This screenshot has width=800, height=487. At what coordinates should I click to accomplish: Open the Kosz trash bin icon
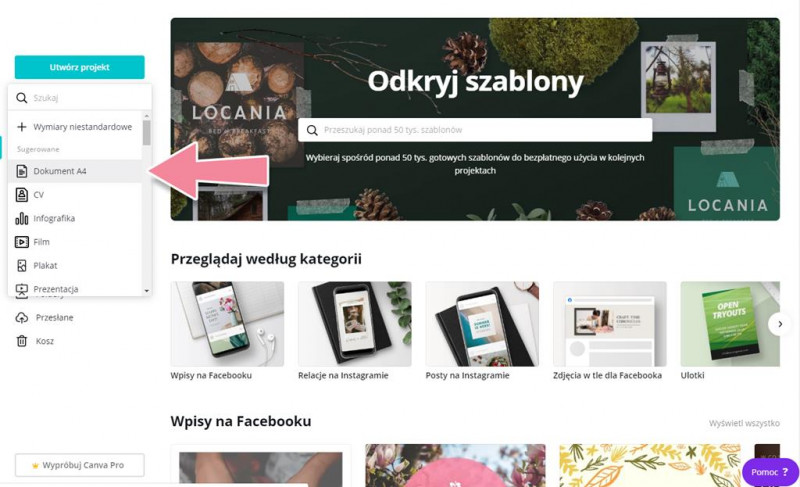point(21,341)
